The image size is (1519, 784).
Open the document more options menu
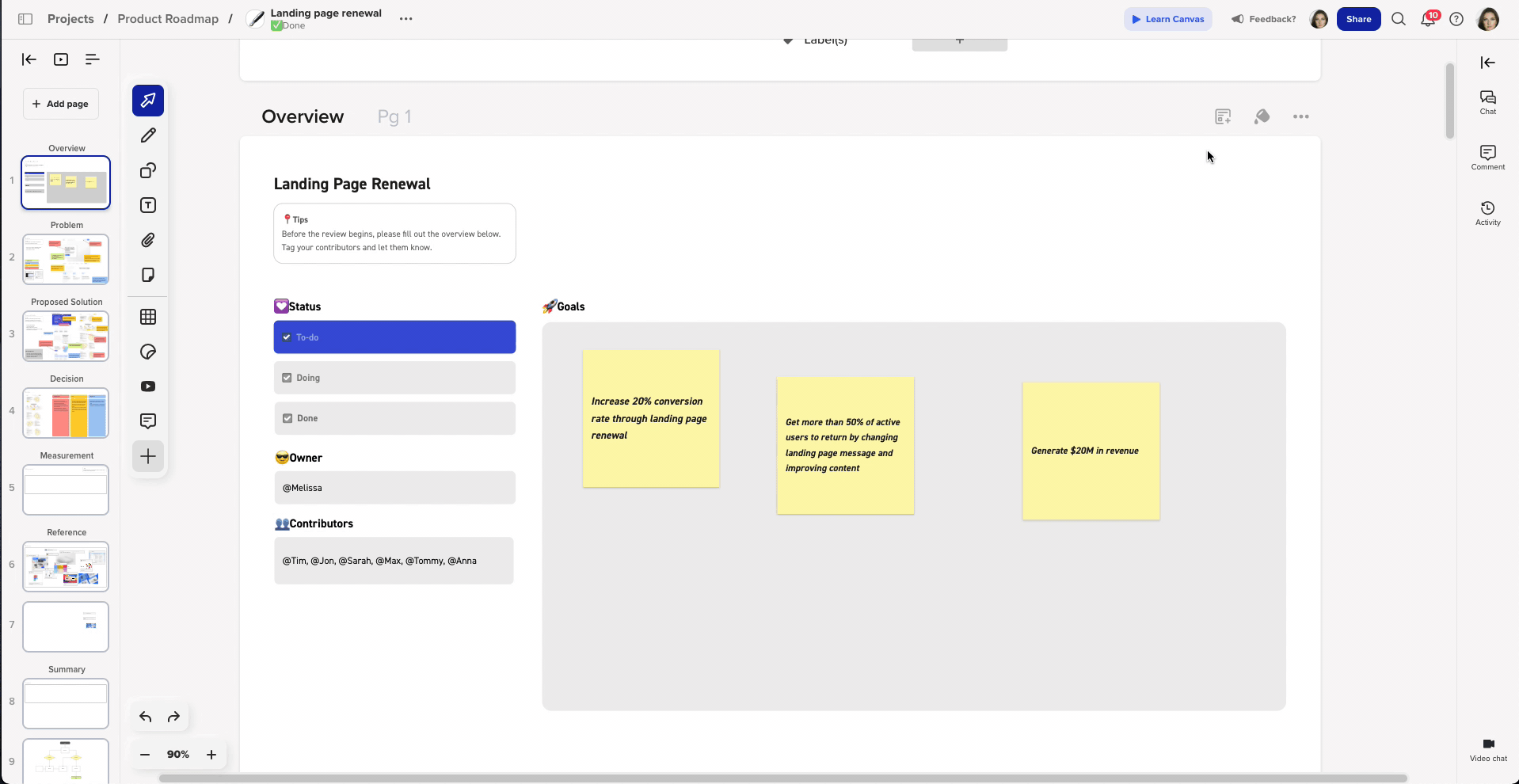tap(405, 19)
